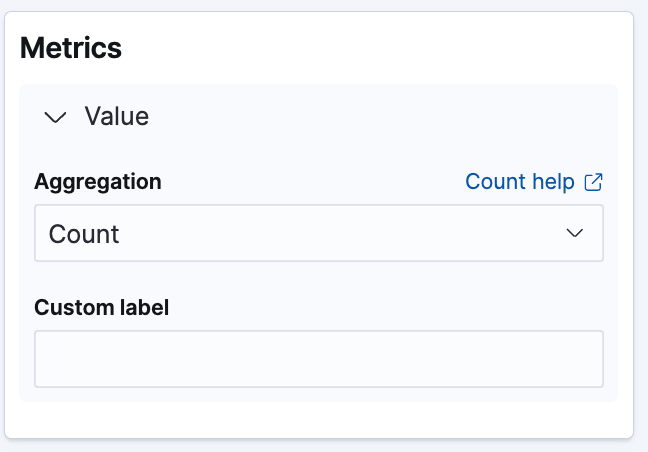Screen dimensions: 648x452
Task: Click the Custom label field caption
Action: pyautogui.click(x=102, y=308)
